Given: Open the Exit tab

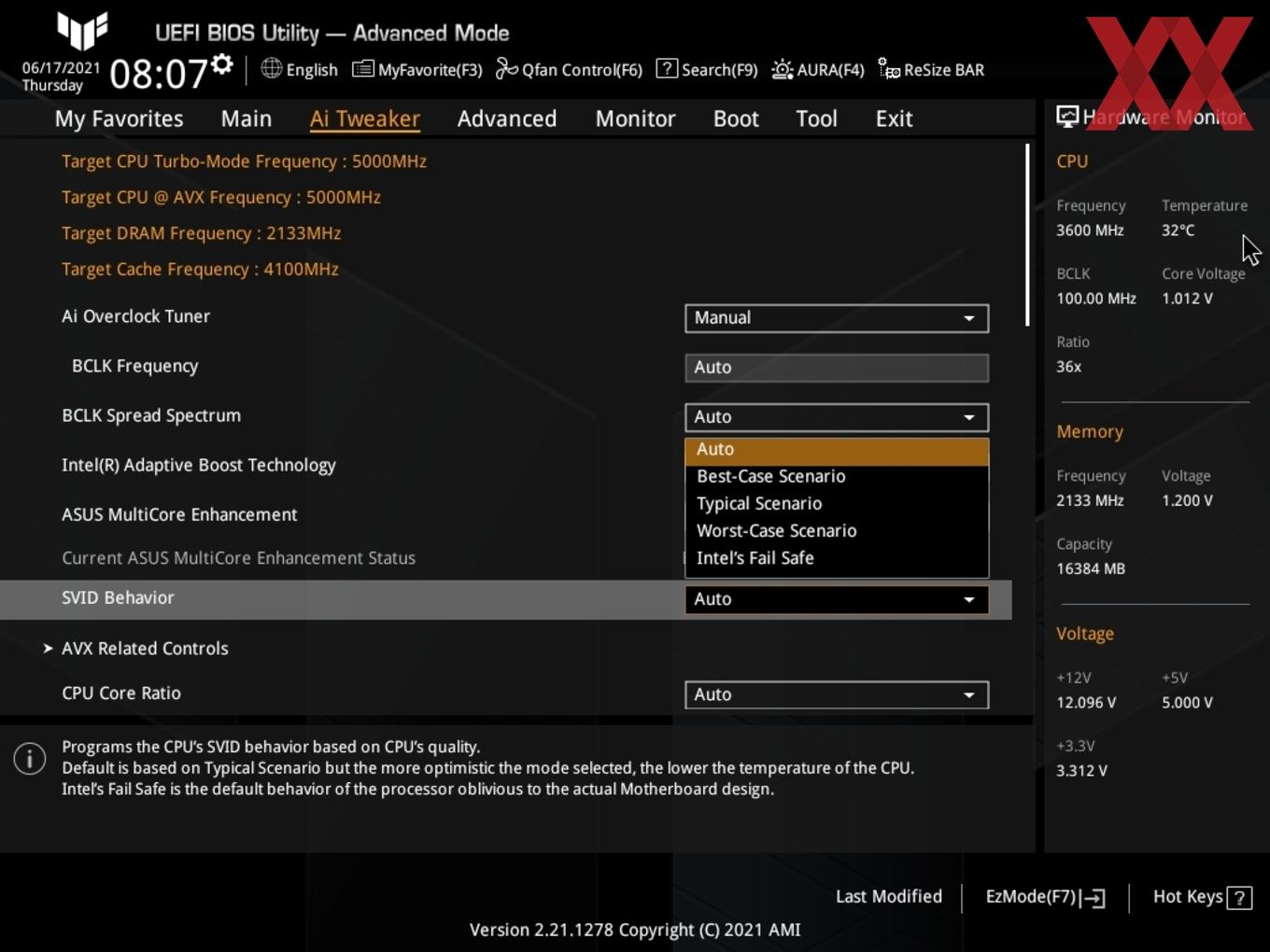Looking at the screenshot, I should (x=894, y=119).
